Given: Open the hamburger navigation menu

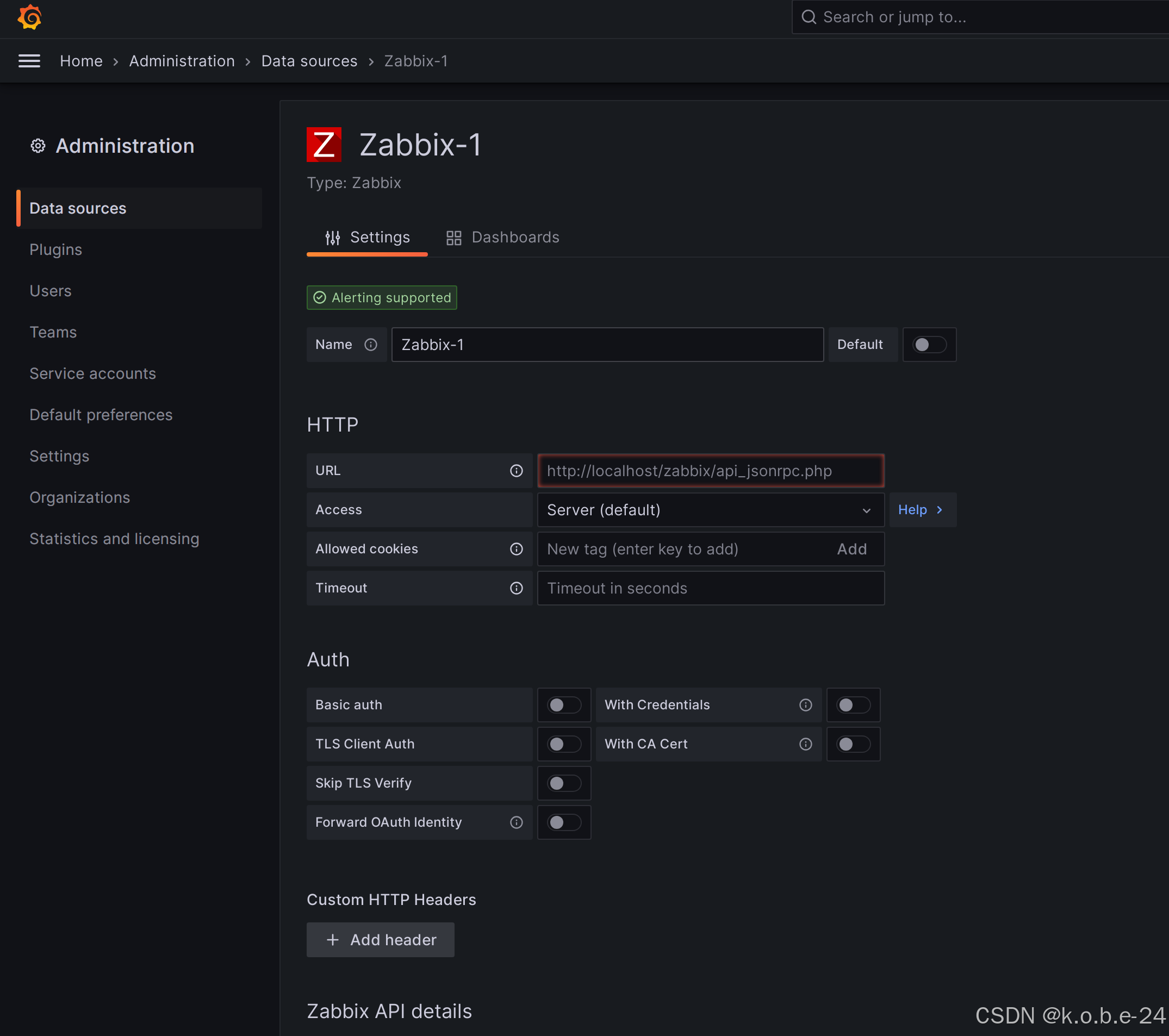Looking at the screenshot, I should pos(29,61).
